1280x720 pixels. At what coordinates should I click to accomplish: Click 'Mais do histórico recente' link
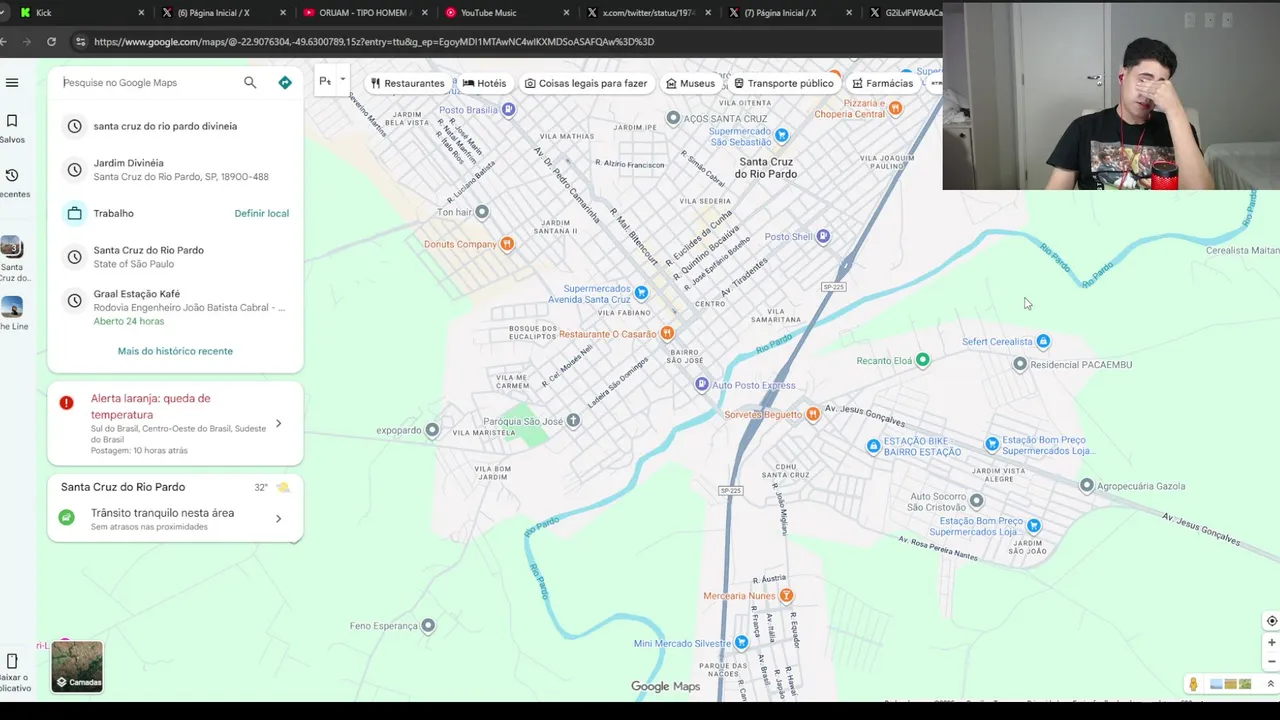(175, 351)
